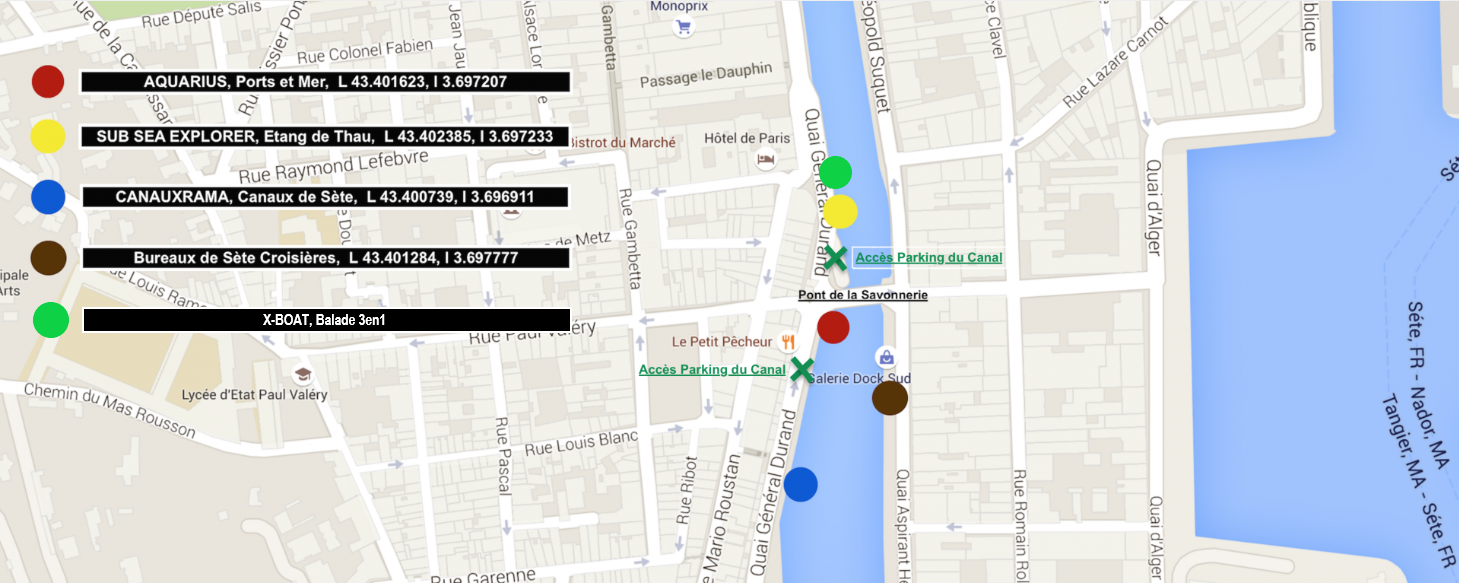Click the Rue Pascal street name
Image resolution: width=1459 pixels, height=583 pixels.
503,458
